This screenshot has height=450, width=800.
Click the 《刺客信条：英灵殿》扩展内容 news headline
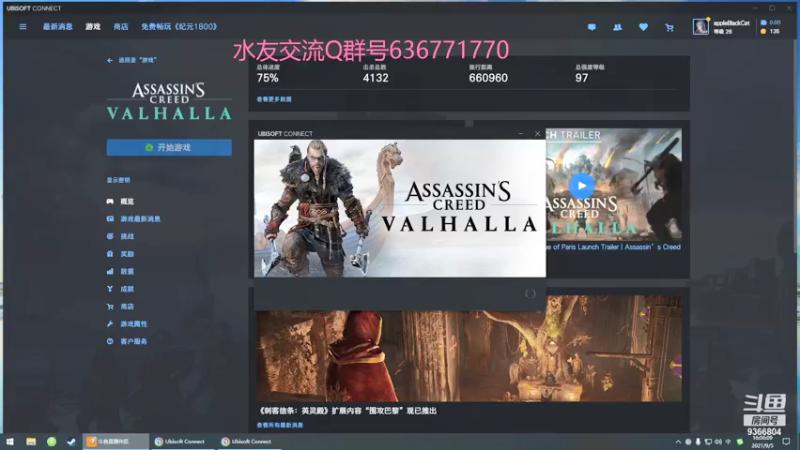pyautogui.click(x=348, y=411)
